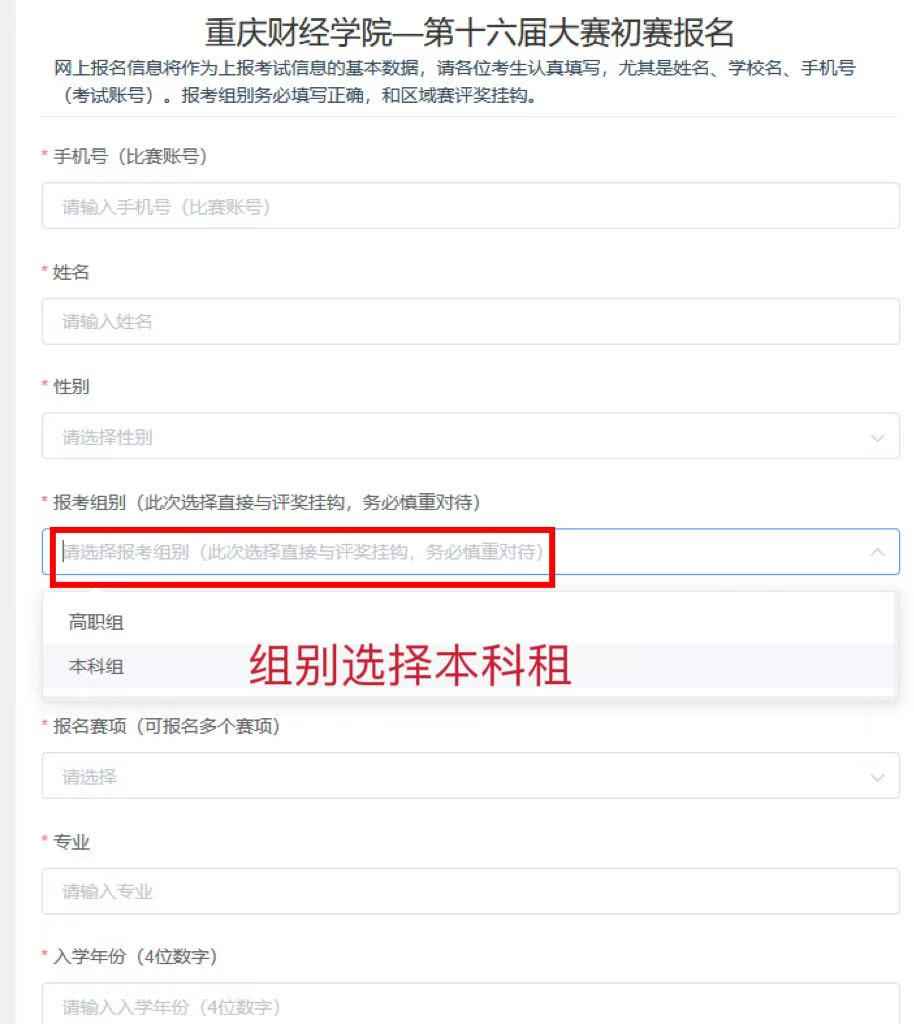Click the chevron in the 报名赛项 select box

877,777
